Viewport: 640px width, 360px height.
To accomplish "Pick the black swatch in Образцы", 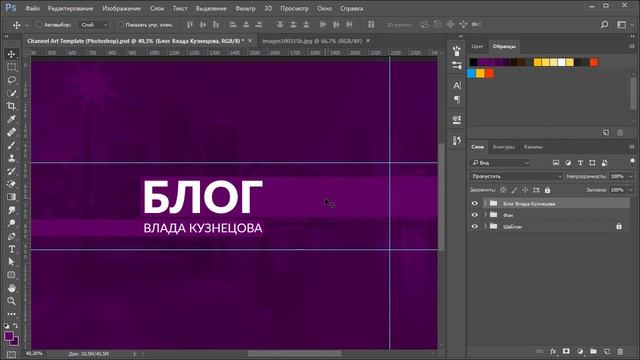I will [x=473, y=62].
